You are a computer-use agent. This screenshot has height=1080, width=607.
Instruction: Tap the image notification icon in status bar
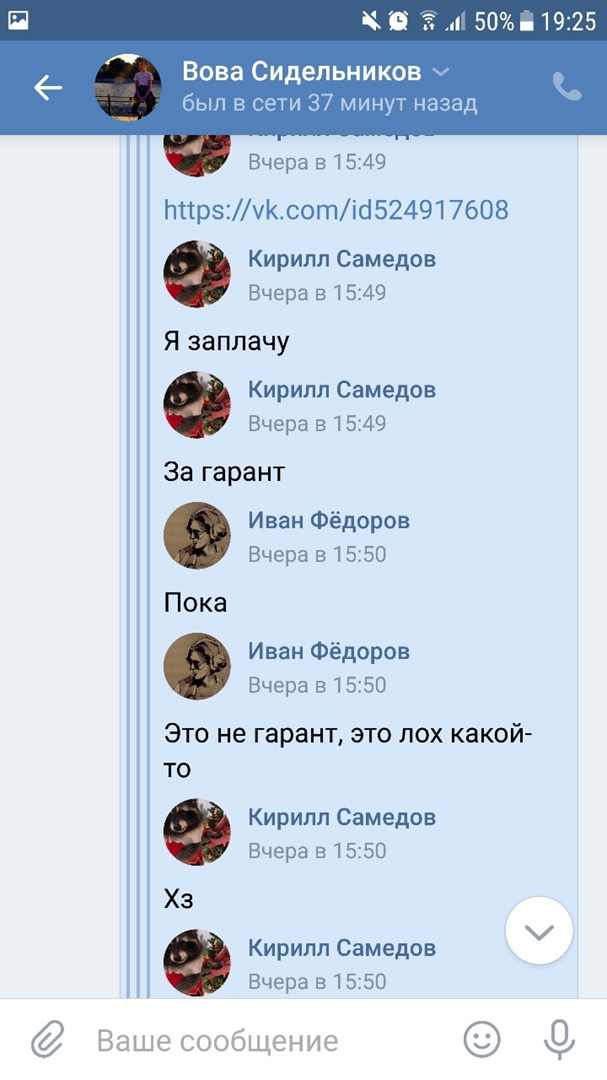click(19, 21)
